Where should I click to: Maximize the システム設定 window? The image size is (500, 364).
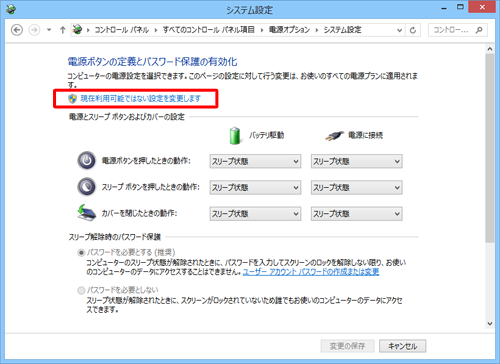point(460,7)
